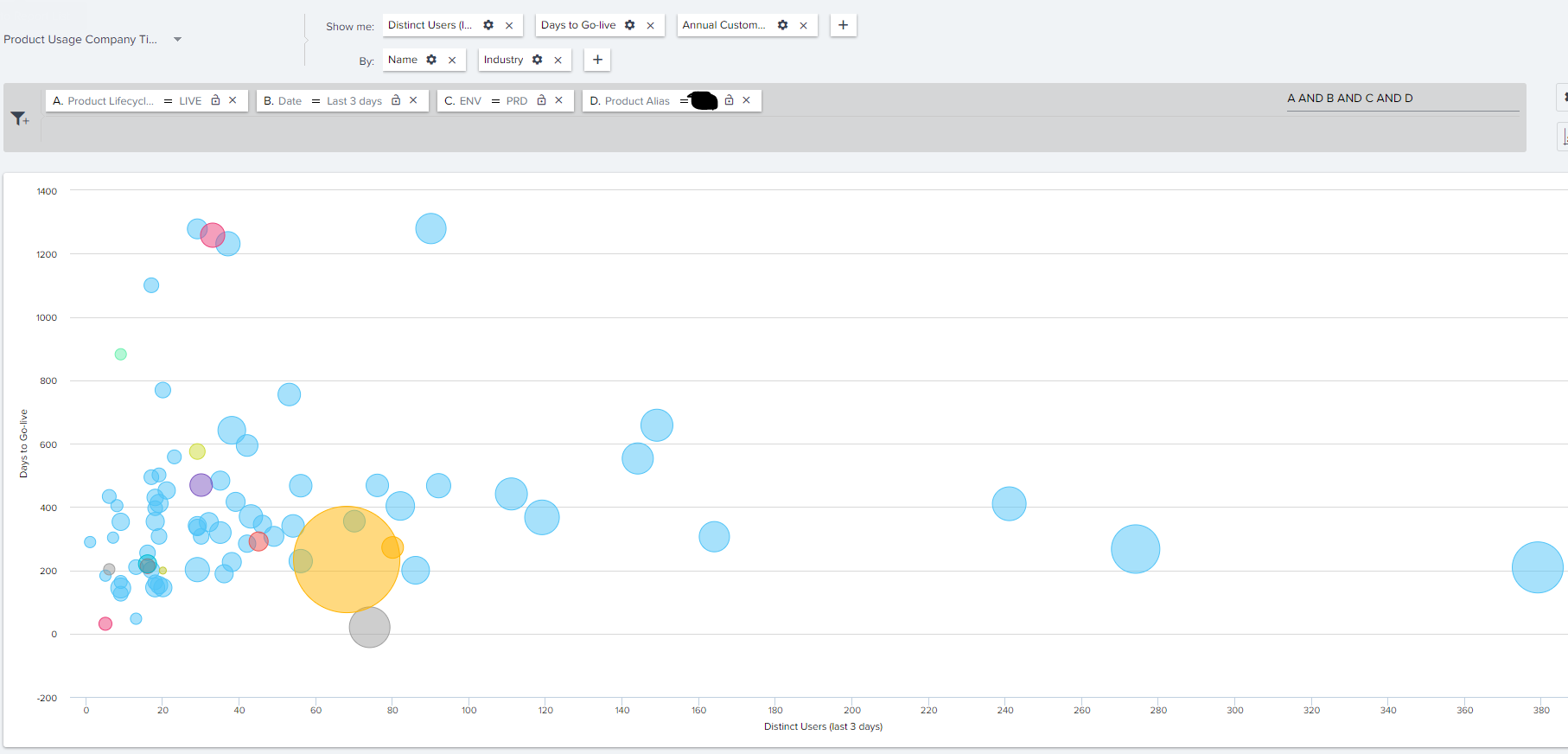Toggle lock on Date filter

(x=396, y=100)
